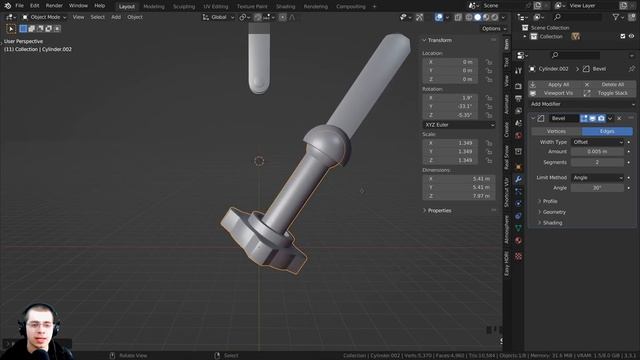This screenshot has width=640, height=360.
Task: Click the Segments value field
Action: coord(597,162)
